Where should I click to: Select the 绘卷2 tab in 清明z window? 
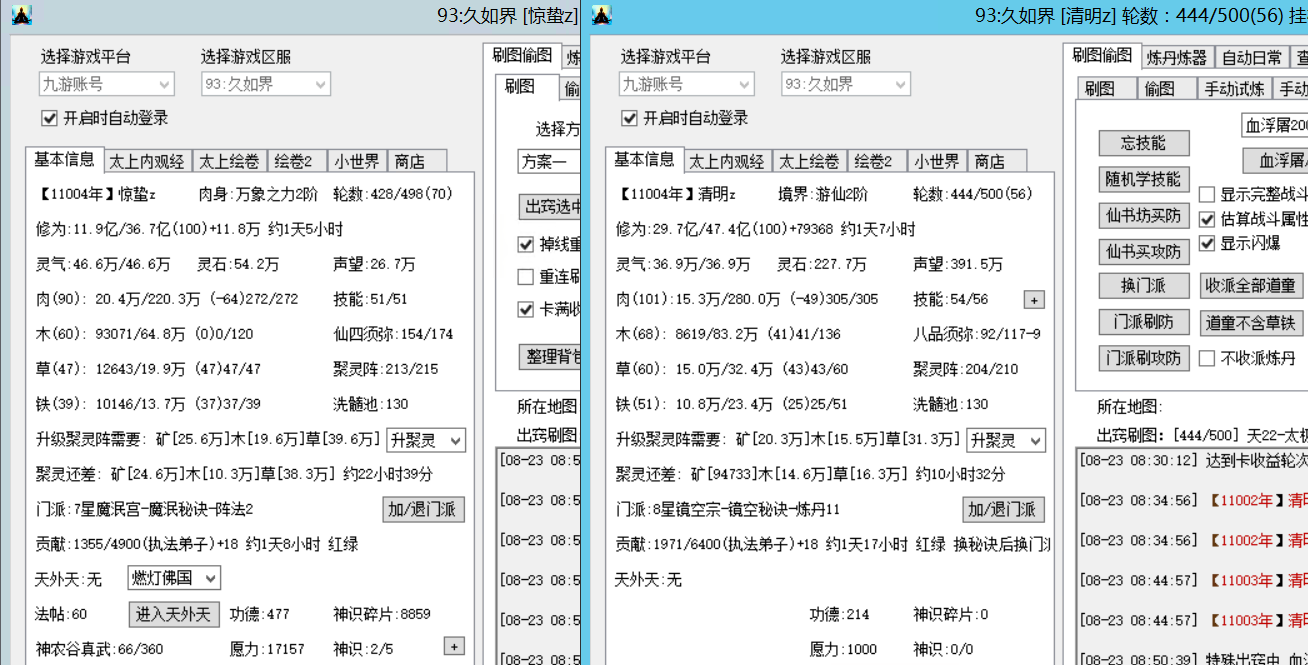point(877,161)
